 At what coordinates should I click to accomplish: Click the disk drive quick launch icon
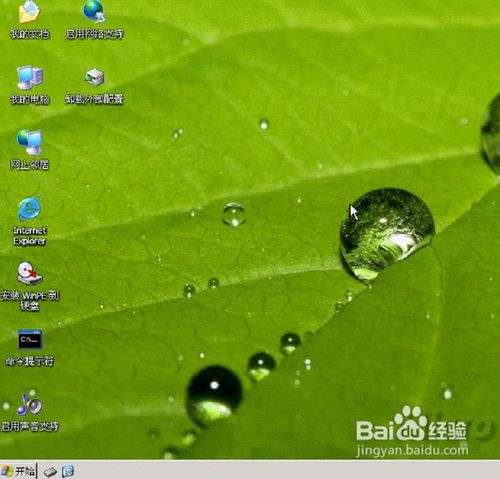[x=50, y=472]
